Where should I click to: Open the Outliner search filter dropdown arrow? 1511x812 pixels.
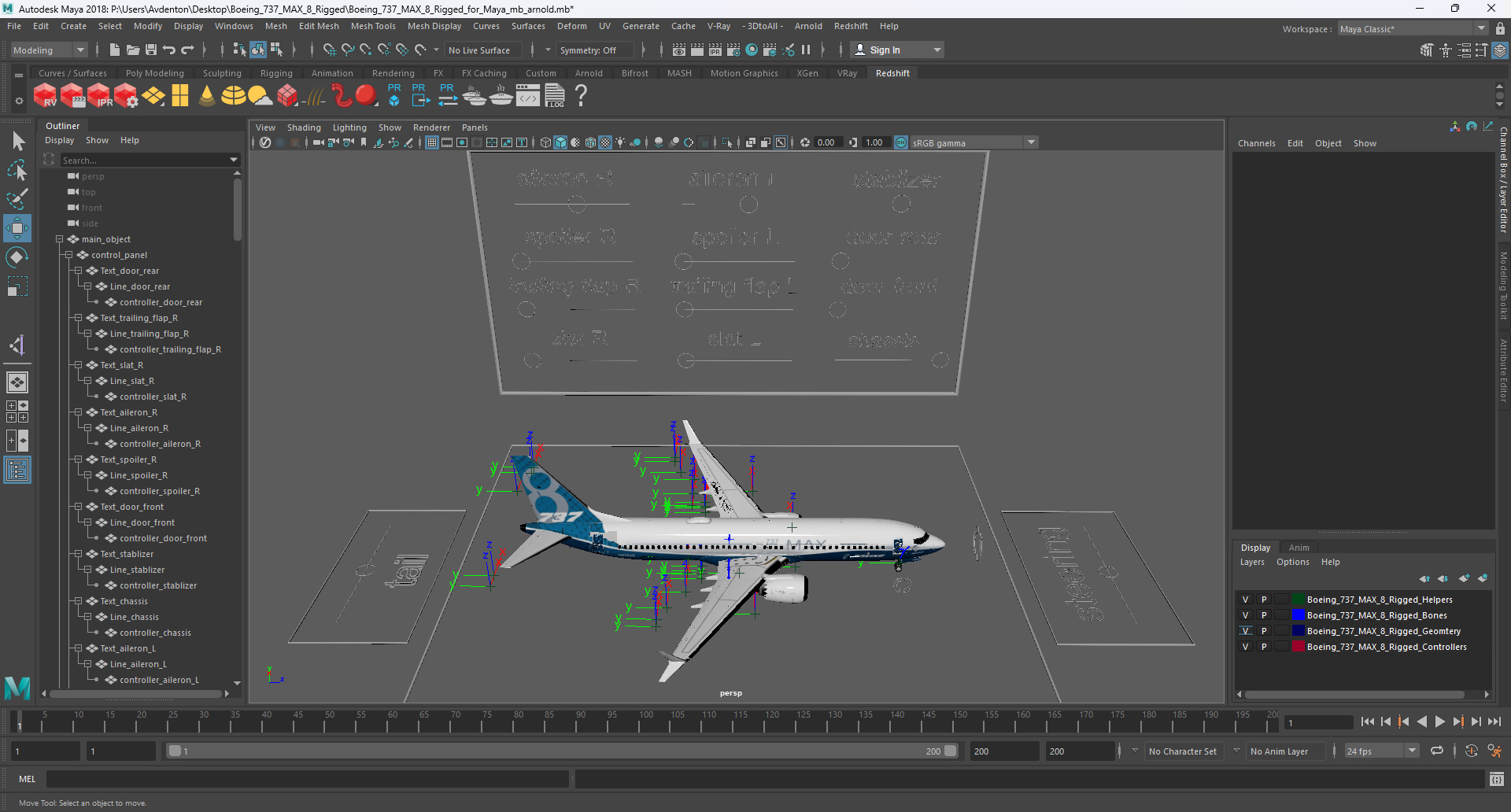coord(234,160)
